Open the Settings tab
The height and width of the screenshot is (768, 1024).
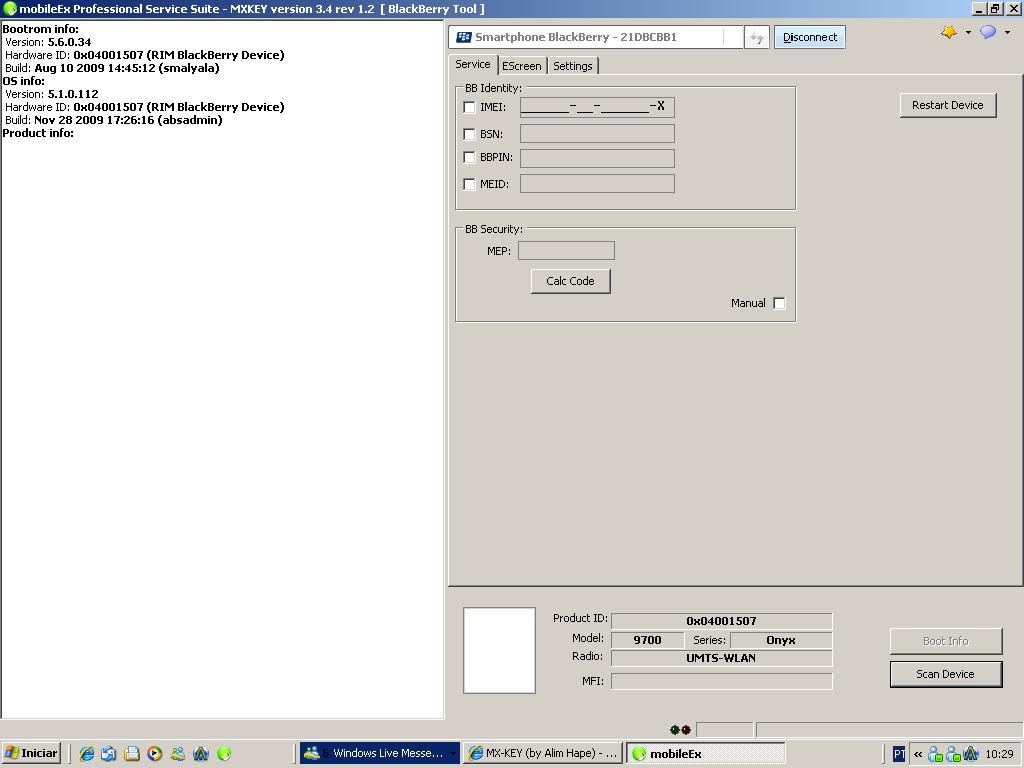tap(573, 66)
